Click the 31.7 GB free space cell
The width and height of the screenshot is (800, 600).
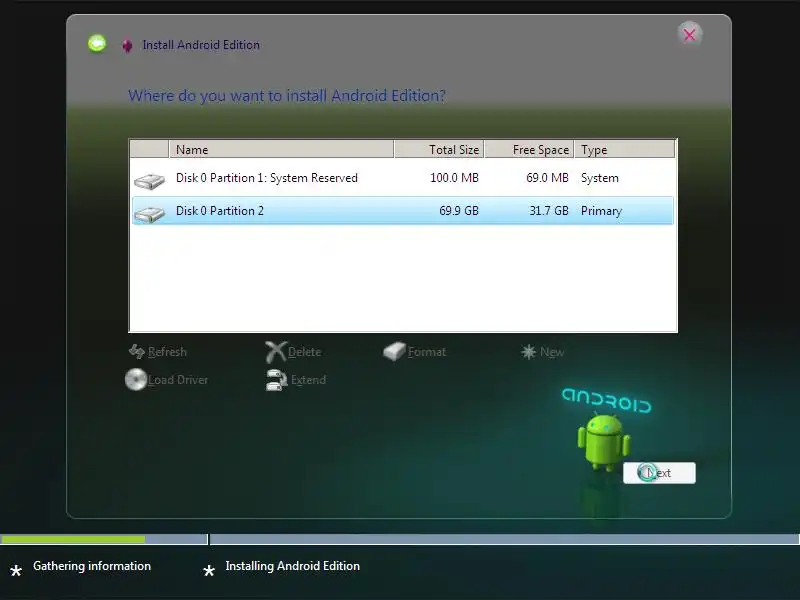tap(548, 211)
